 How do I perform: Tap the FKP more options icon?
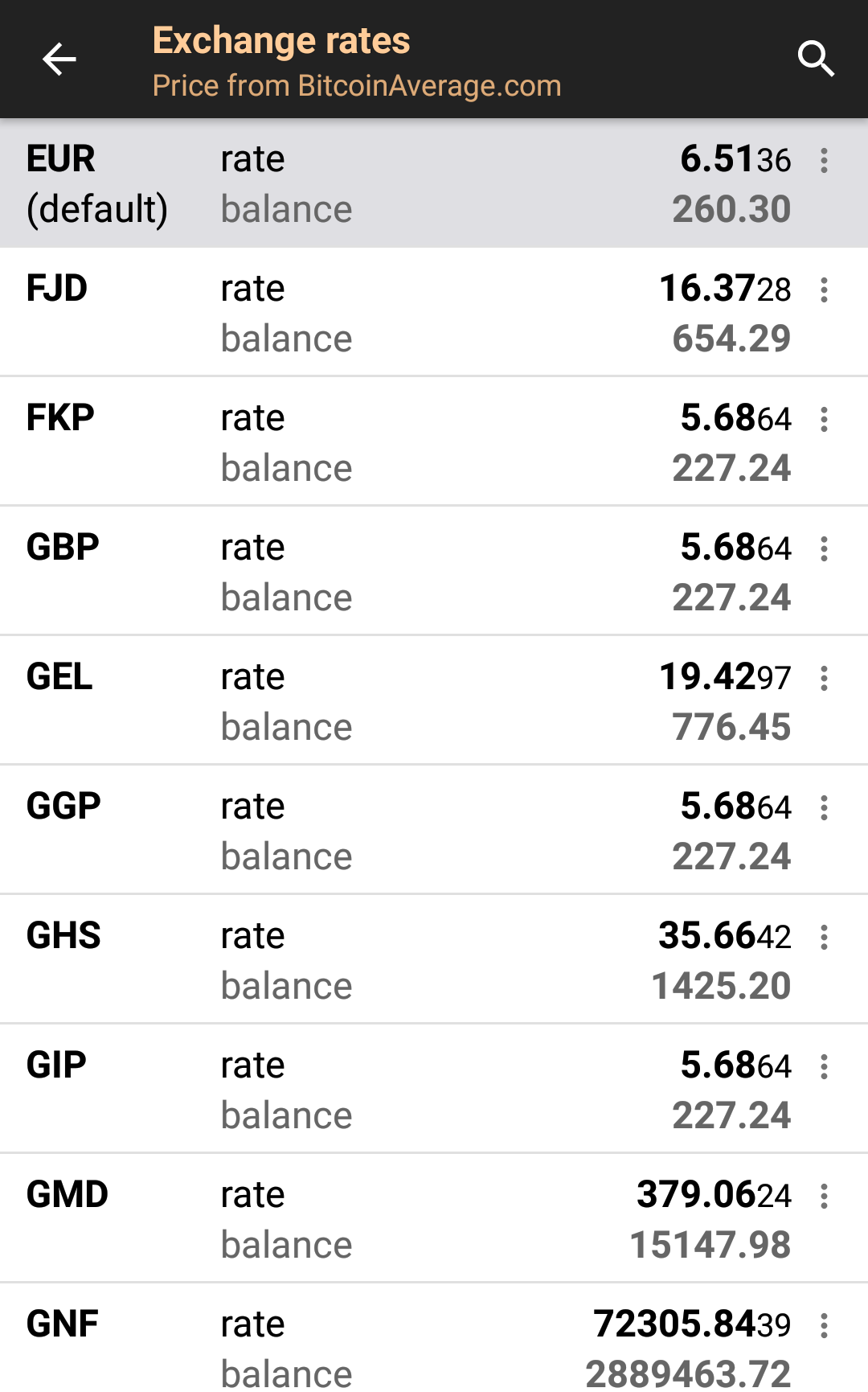[x=824, y=419]
